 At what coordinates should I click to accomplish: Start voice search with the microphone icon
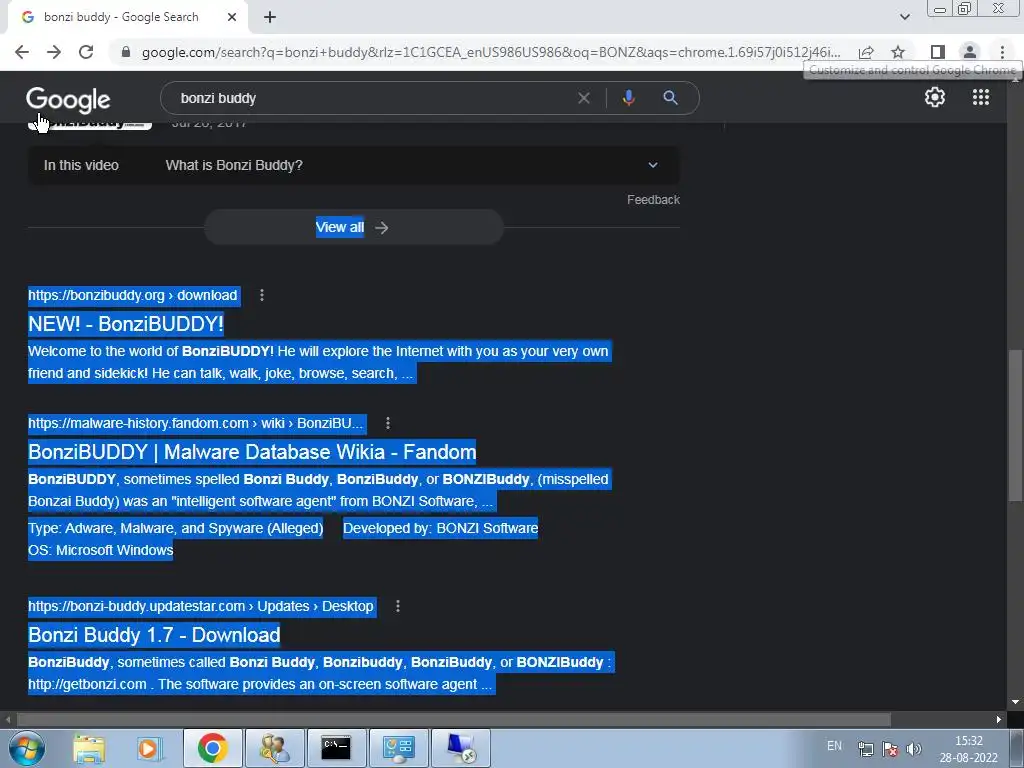[x=628, y=98]
